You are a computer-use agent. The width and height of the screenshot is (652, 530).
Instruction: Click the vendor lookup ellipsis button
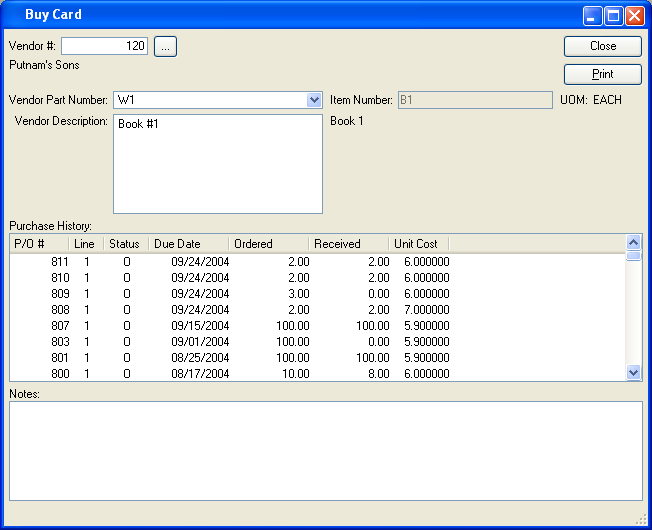[165, 46]
